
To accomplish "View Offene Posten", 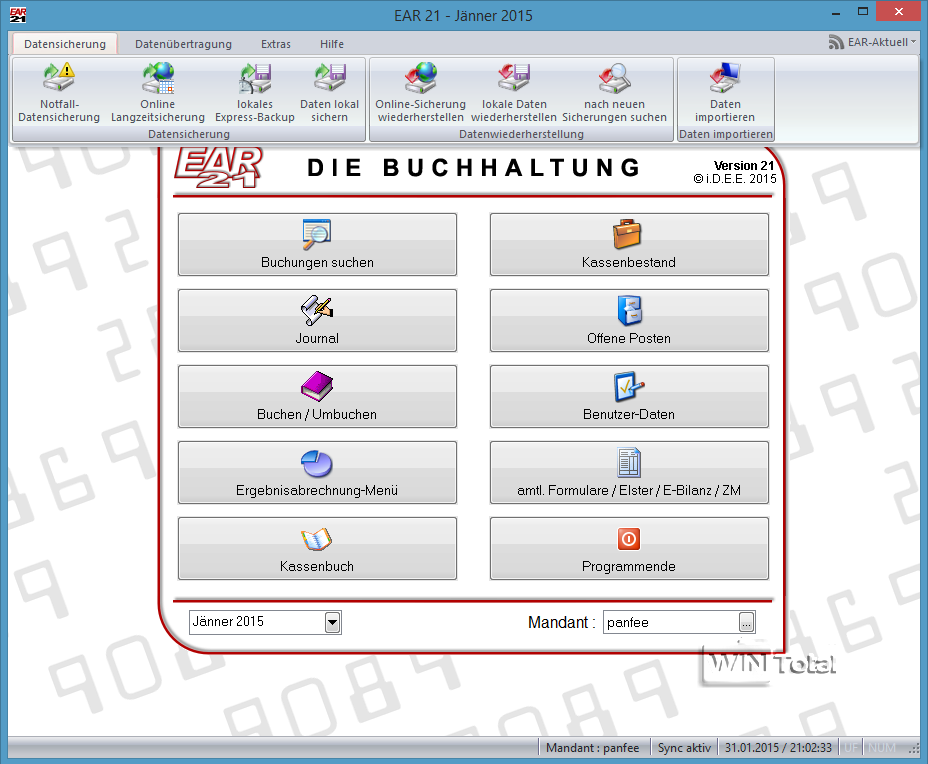I will click(629, 320).
